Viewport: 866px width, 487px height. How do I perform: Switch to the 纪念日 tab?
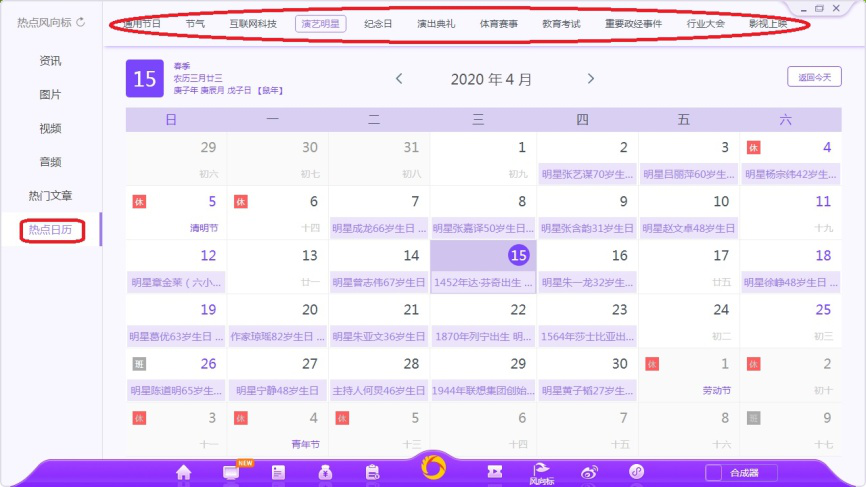(378, 24)
